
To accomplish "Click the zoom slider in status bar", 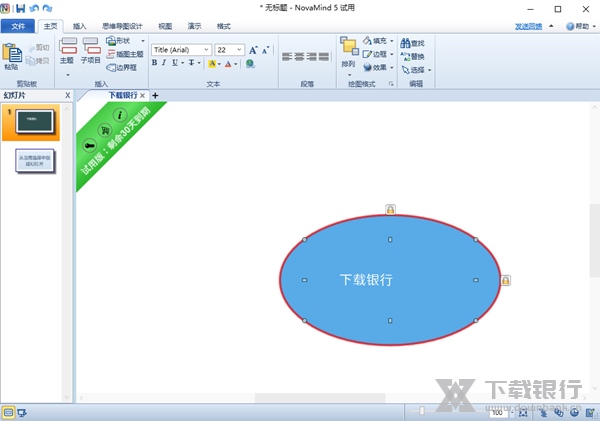I will coord(422,412).
